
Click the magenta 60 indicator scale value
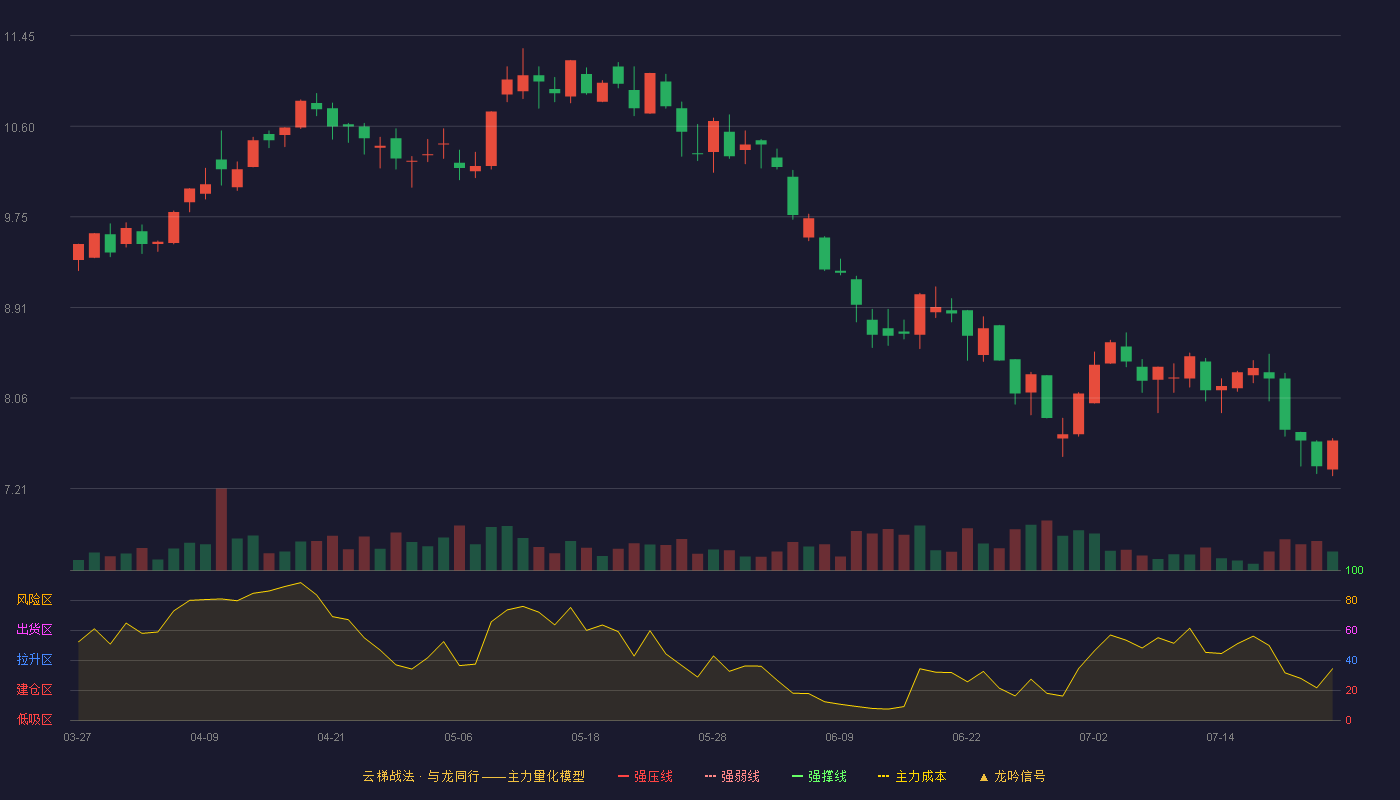tap(1351, 630)
